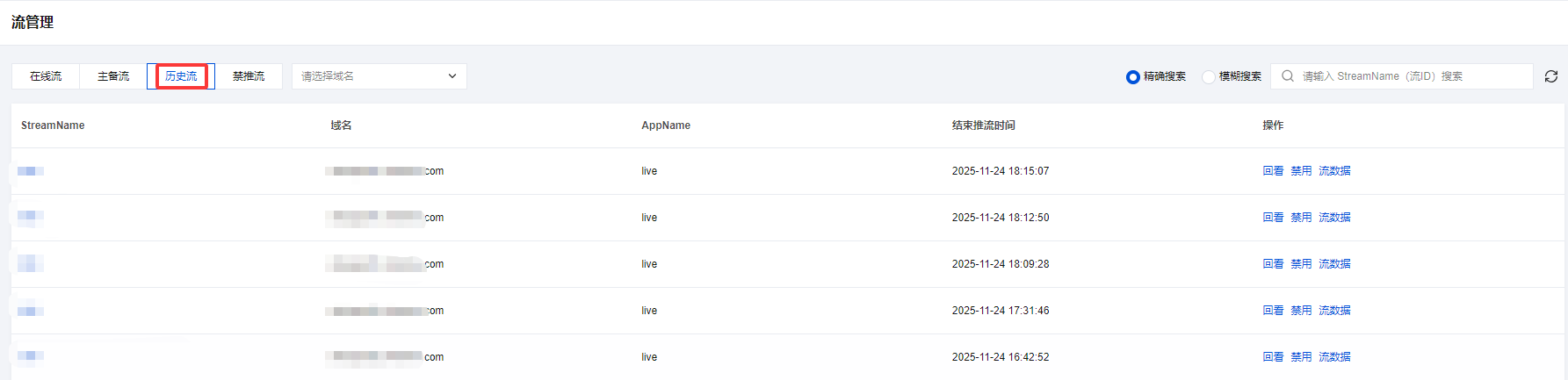Screen dimensions: 1568x380
Task: Open the 历史流 tab
Action: point(181,76)
